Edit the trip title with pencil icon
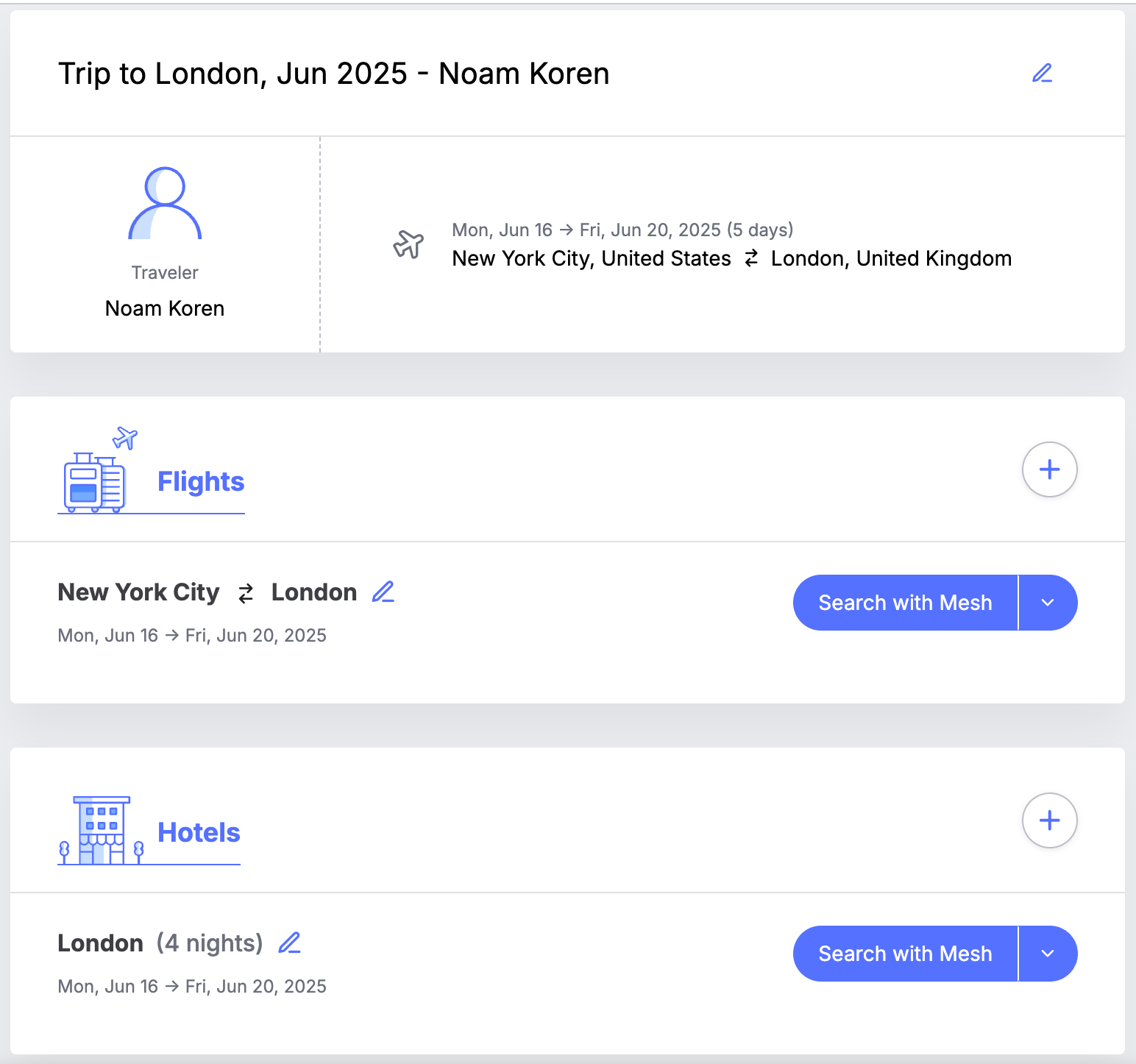Image resolution: width=1136 pixels, height=1064 pixels. pos(1042,73)
